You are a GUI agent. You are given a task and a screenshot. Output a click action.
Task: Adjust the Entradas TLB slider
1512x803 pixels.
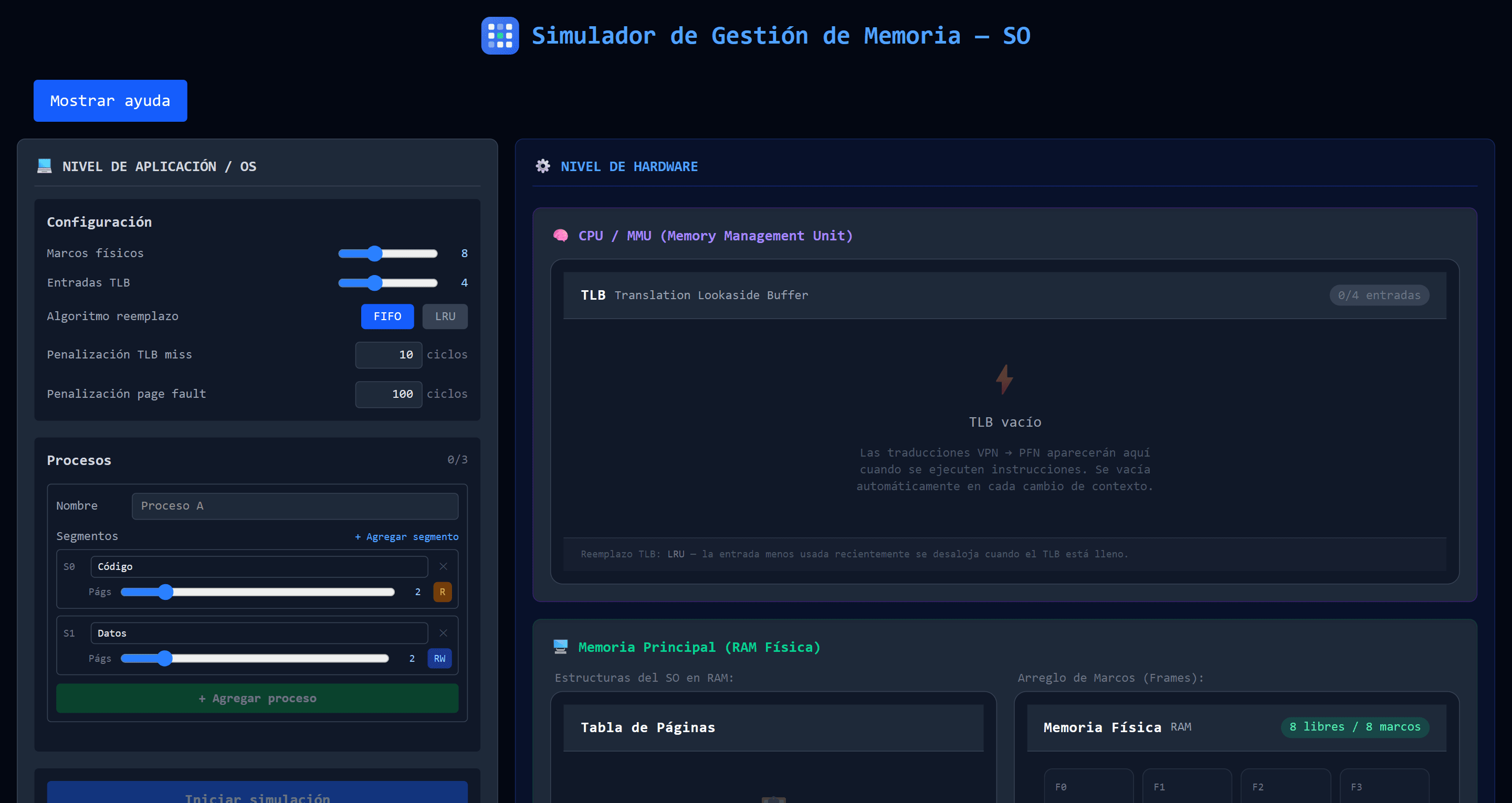[388, 283]
